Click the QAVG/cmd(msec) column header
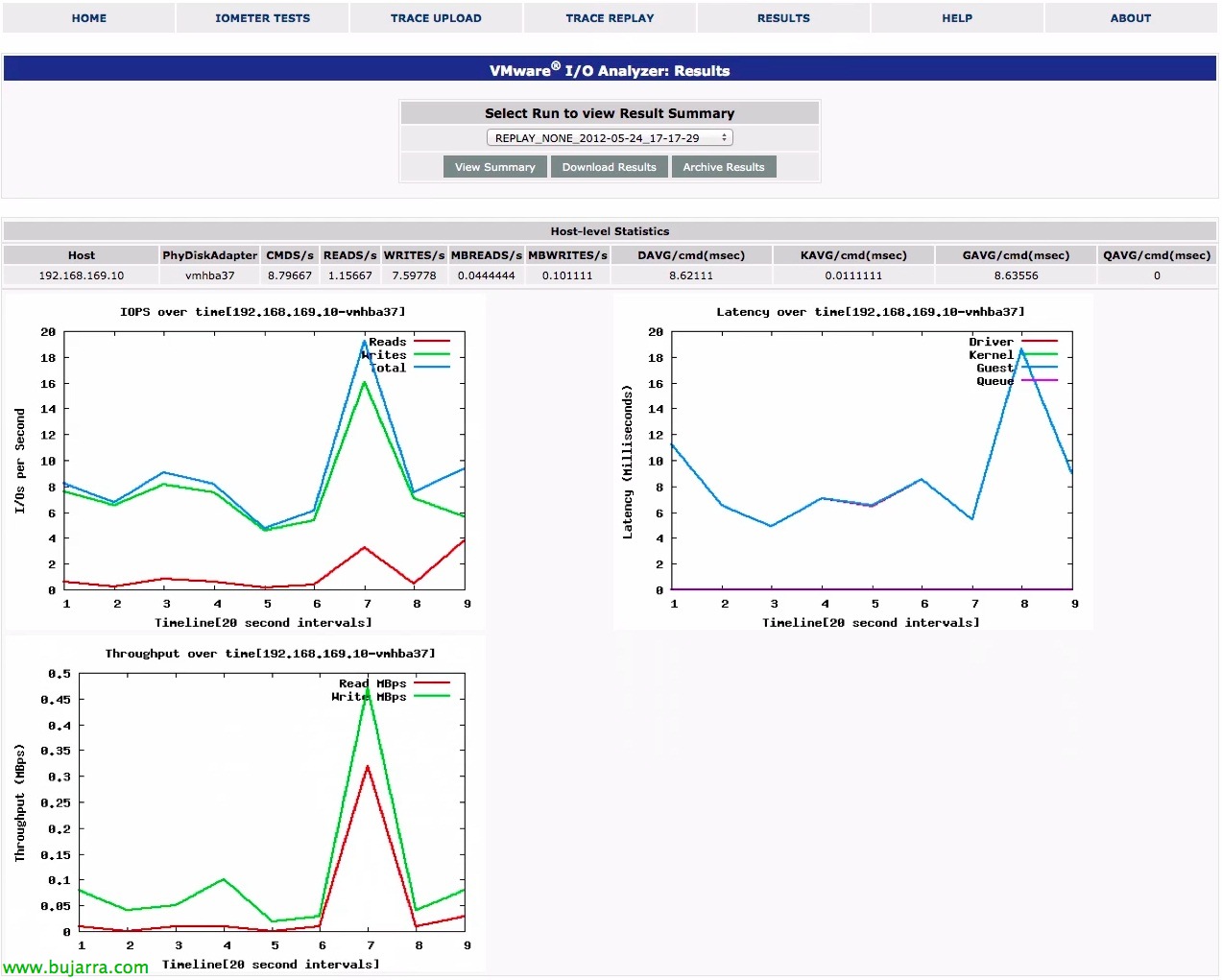The width and height of the screenshot is (1222, 980). click(x=1157, y=255)
